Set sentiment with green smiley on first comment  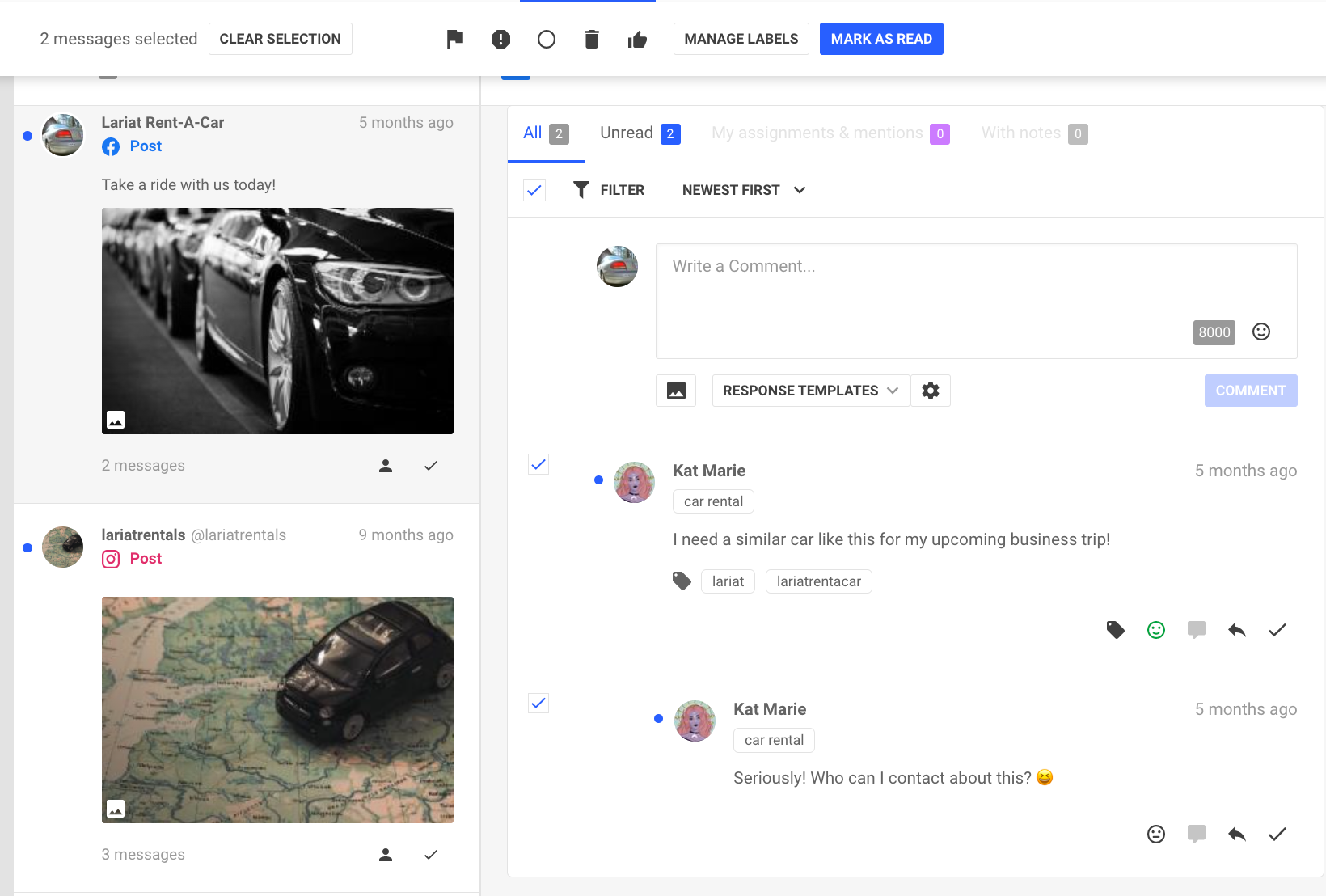coord(1156,630)
